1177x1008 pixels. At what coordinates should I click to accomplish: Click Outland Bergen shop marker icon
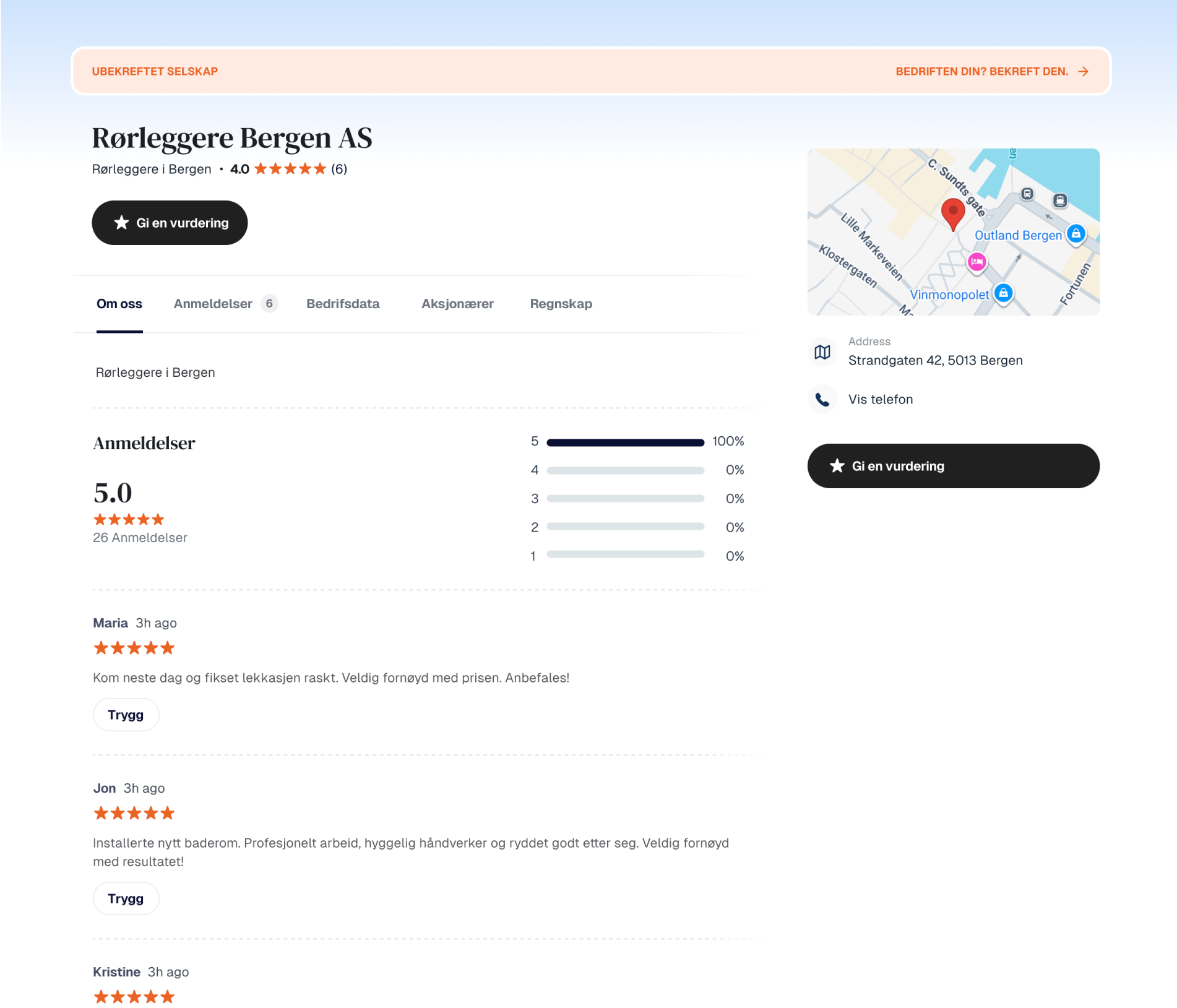pos(1076,234)
